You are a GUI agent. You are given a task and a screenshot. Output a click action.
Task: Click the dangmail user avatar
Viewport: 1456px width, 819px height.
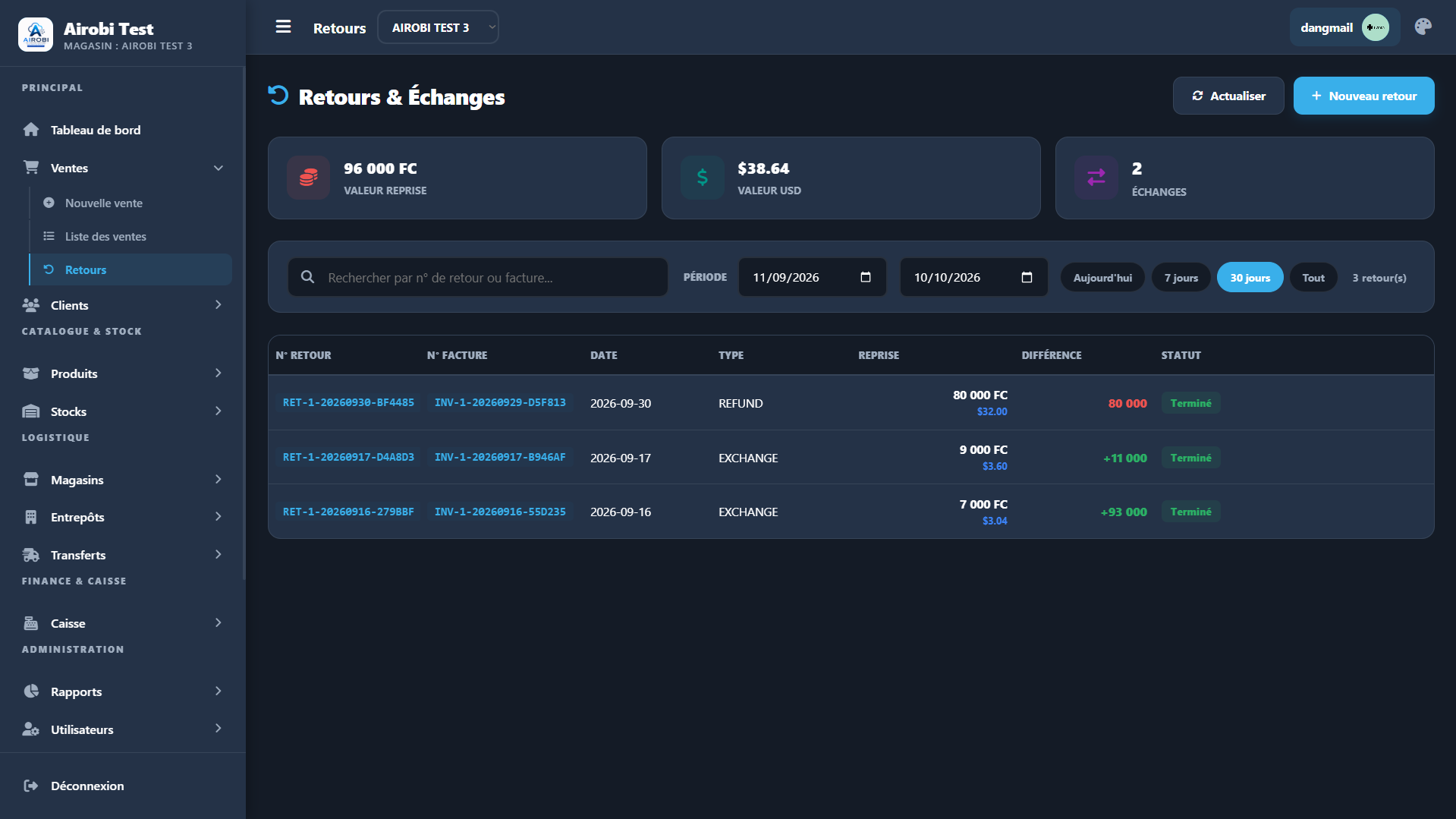click(x=1375, y=27)
